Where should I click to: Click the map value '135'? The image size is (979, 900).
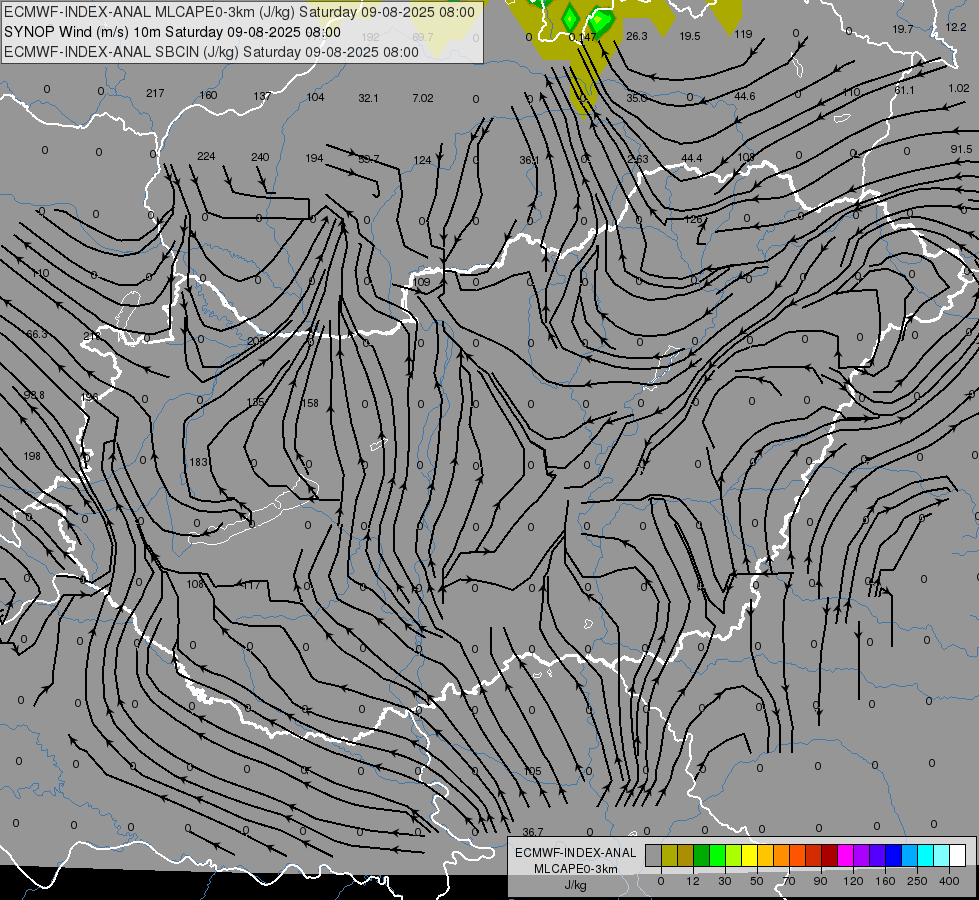pyautogui.click(x=255, y=402)
